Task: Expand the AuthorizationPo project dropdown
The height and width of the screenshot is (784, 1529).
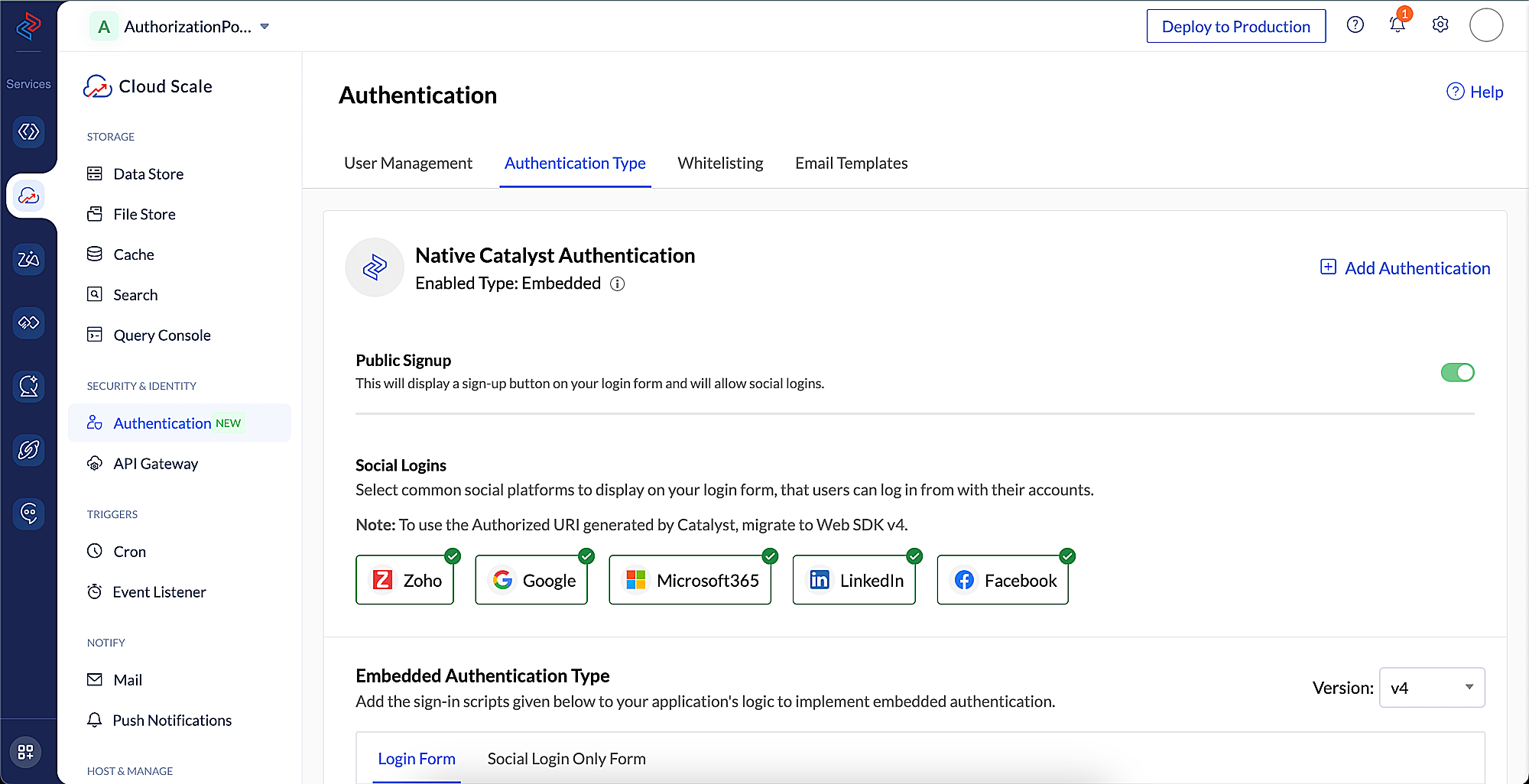Action: tap(265, 27)
